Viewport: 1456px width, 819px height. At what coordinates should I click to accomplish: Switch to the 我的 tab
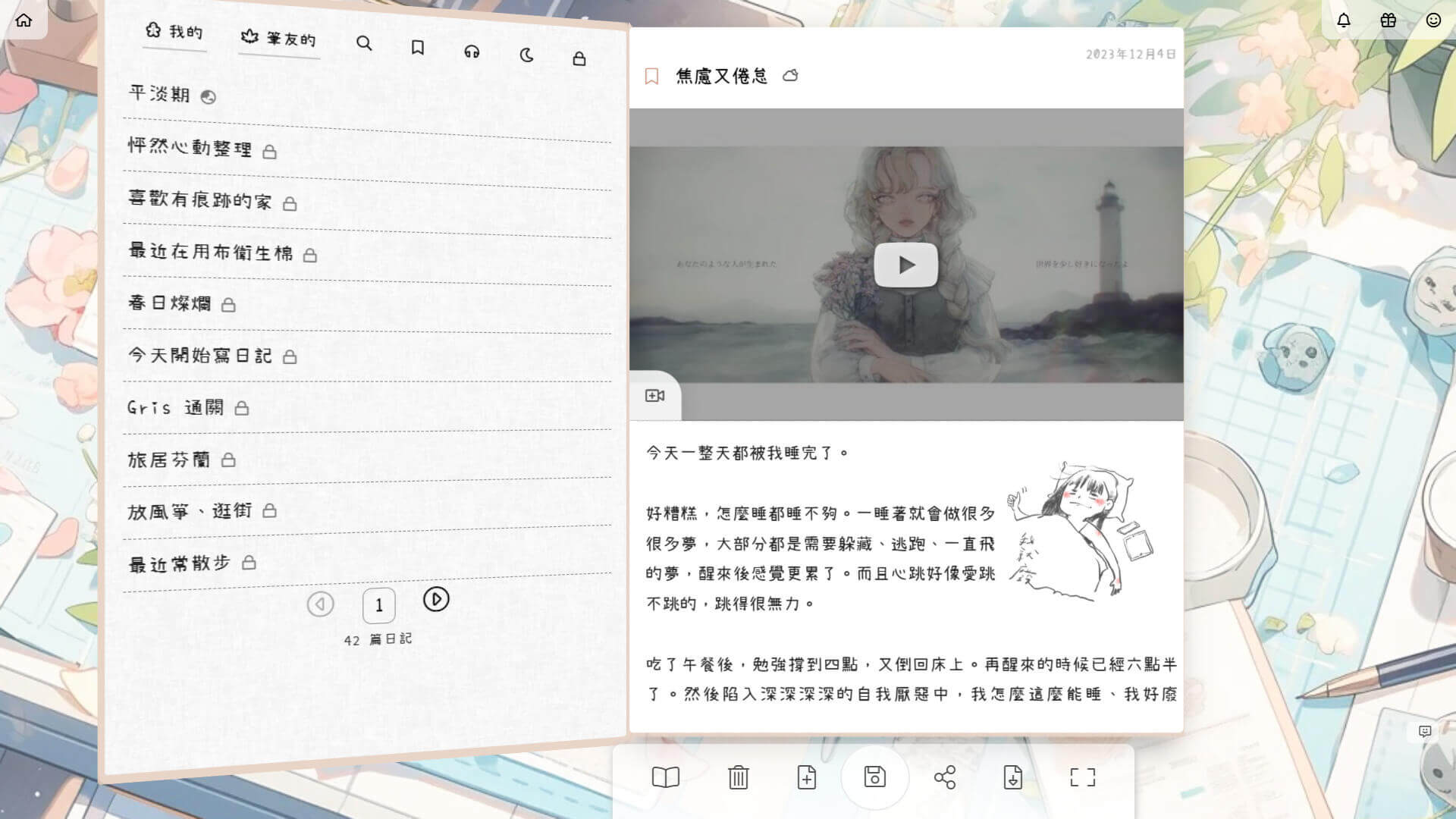[174, 32]
